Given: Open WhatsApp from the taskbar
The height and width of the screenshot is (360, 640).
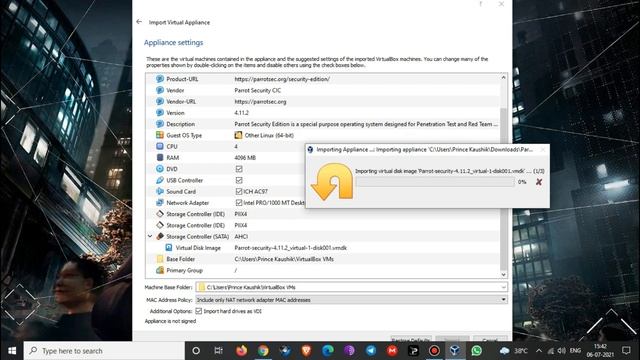Looking at the screenshot, I should tap(476, 351).
